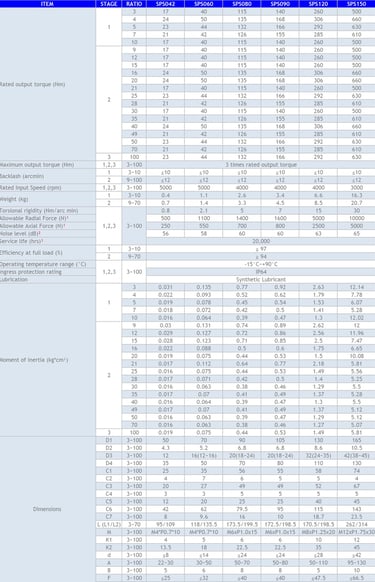Select the '≤47.5' value in row F
Image resolution: width=375 pixels, height=582 pixels.
click(319, 578)
